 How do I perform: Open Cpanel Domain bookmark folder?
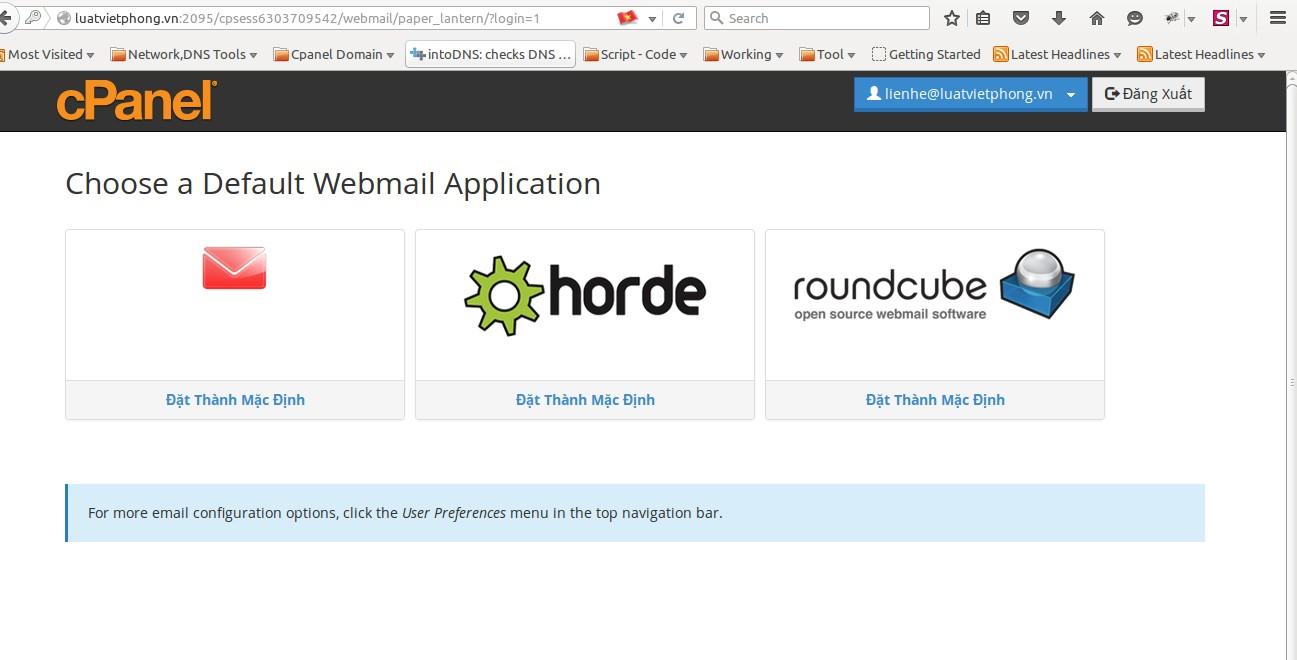coord(334,54)
